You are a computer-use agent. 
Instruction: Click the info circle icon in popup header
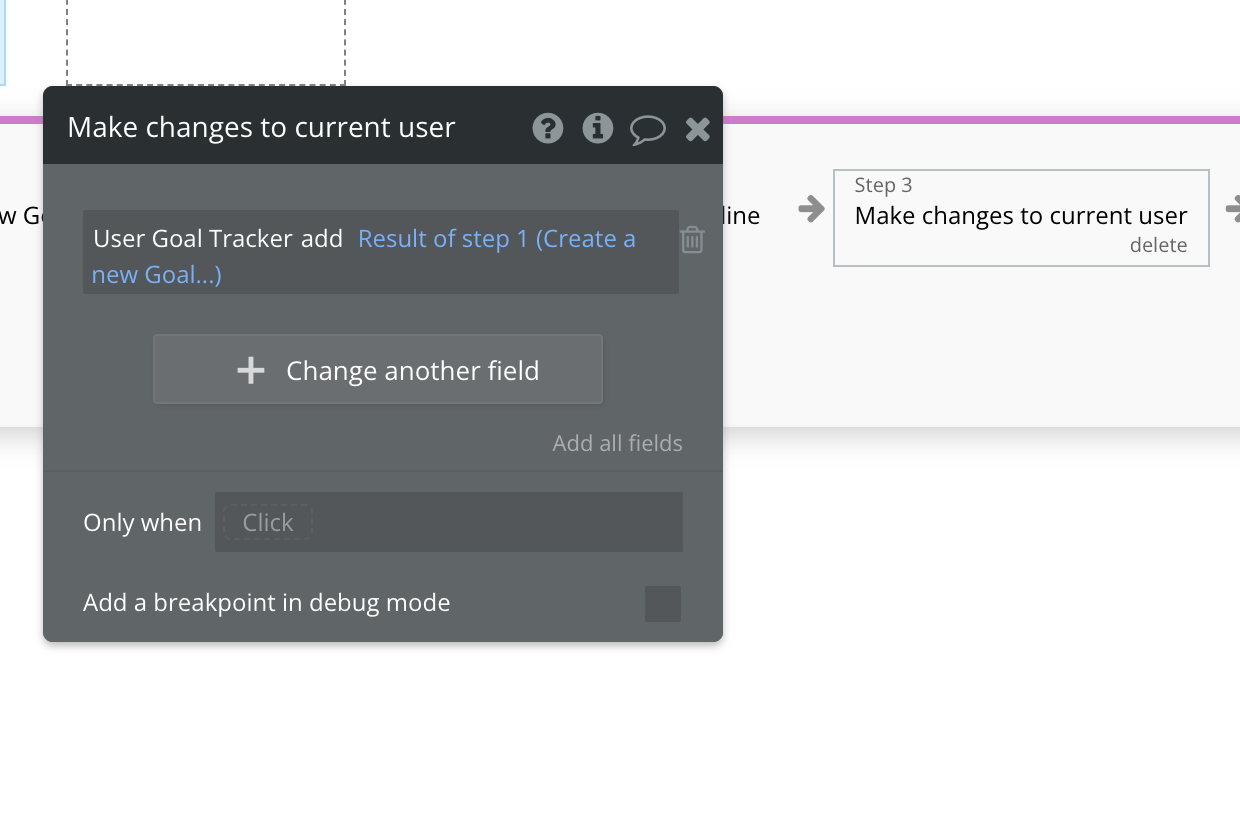pyautogui.click(x=598, y=128)
